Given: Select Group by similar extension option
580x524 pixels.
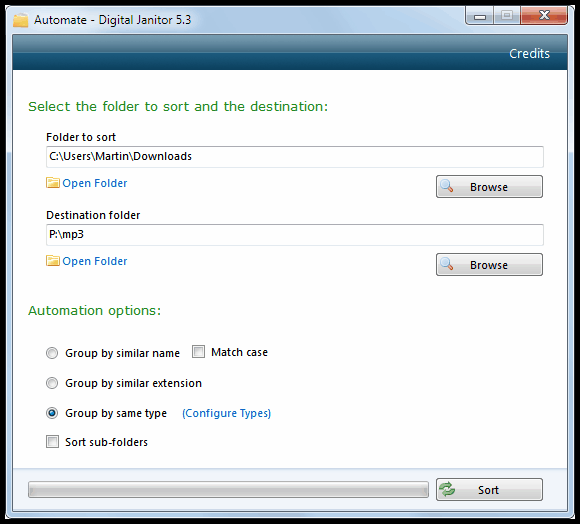Looking at the screenshot, I should pyautogui.click(x=52, y=383).
